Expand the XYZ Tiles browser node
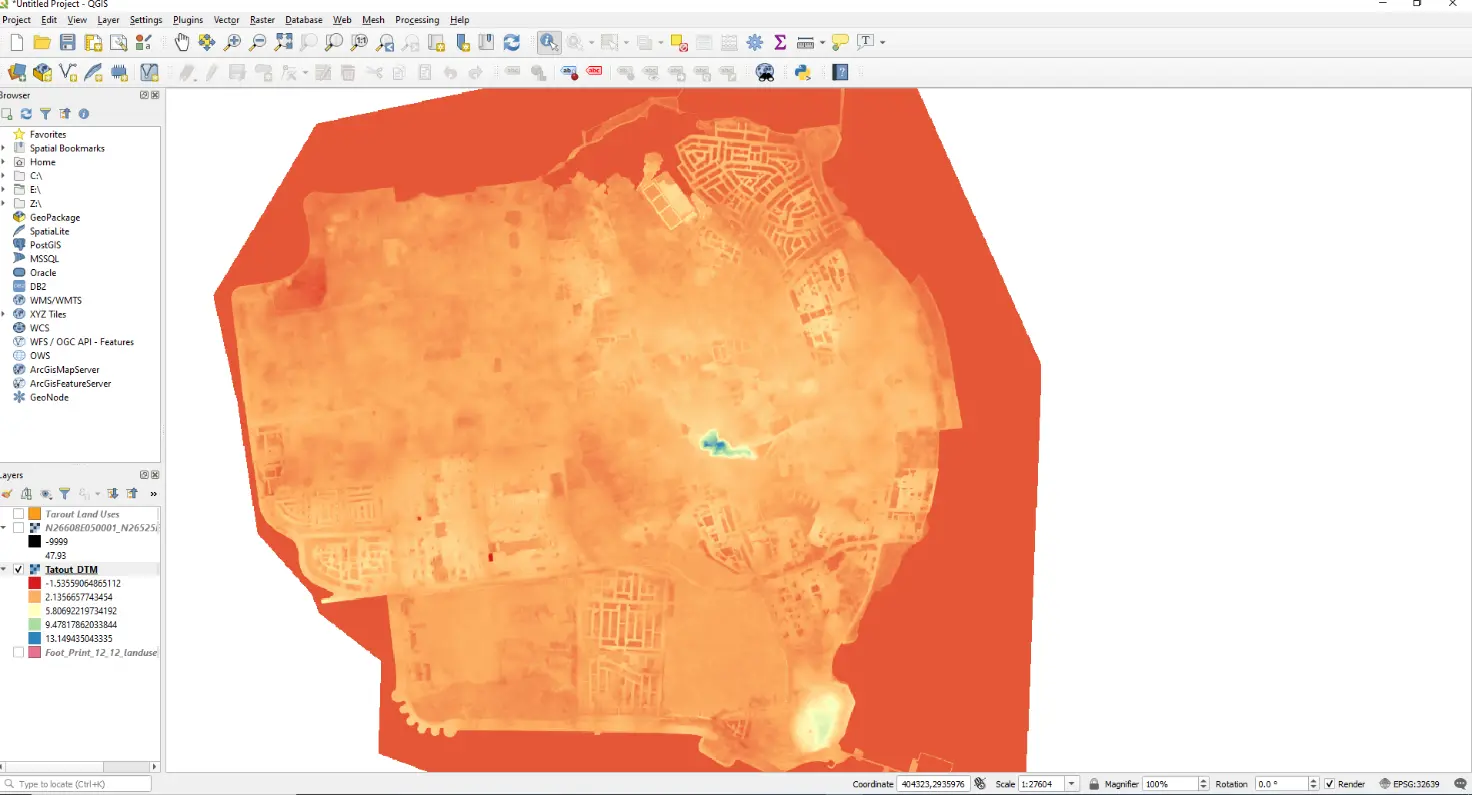The image size is (1472, 795). click(x=4, y=314)
